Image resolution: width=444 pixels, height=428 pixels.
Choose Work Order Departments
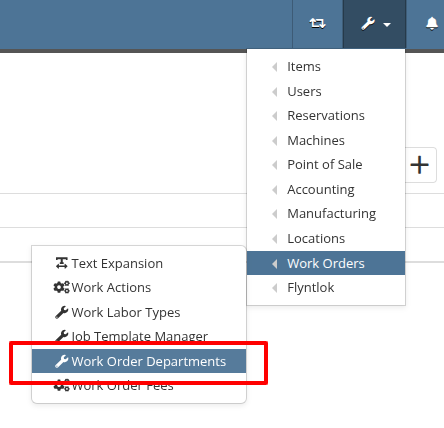point(139,361)
